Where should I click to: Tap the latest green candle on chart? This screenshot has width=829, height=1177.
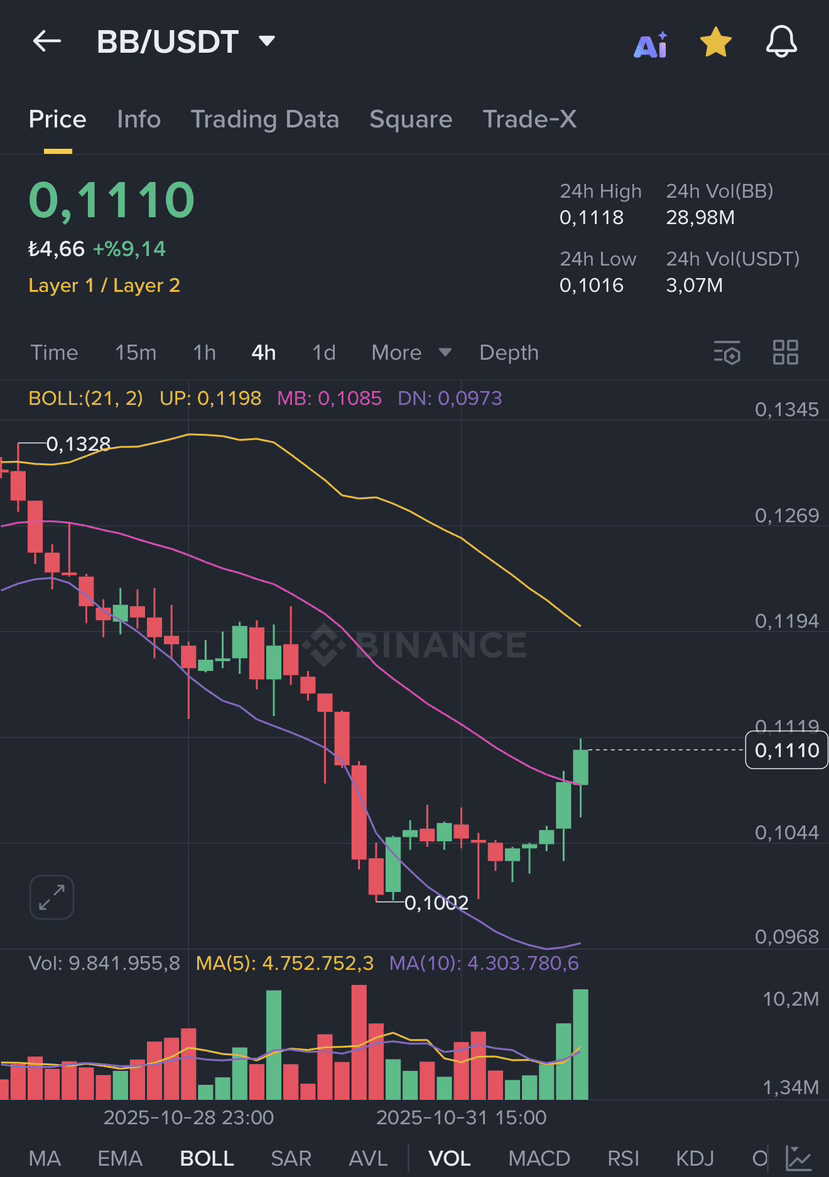580,767
